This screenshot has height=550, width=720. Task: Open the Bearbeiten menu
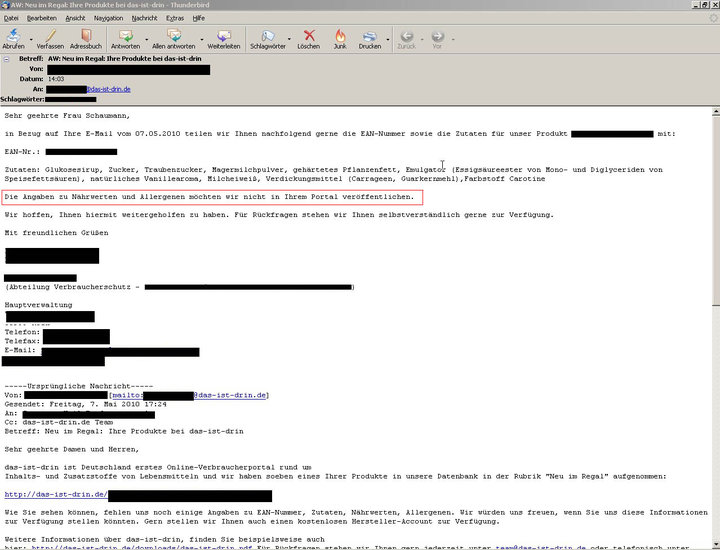42,18
